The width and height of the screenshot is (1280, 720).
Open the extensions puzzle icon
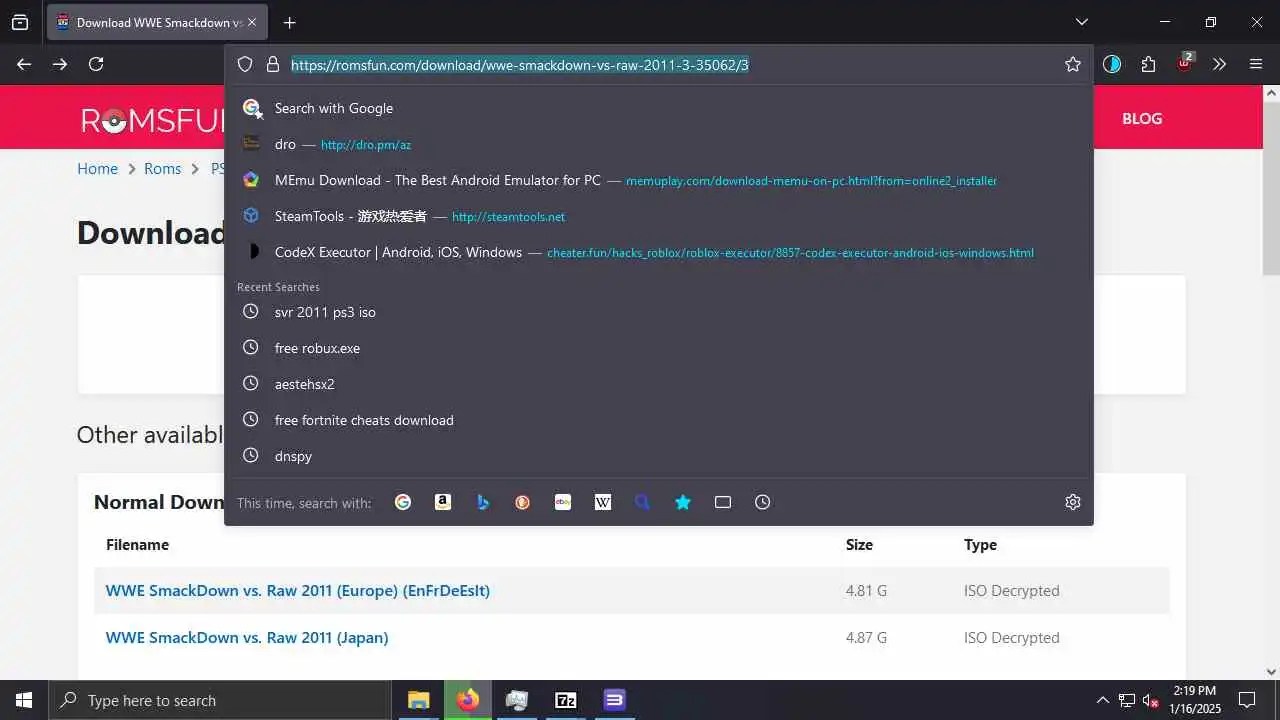pos(1148,64)
